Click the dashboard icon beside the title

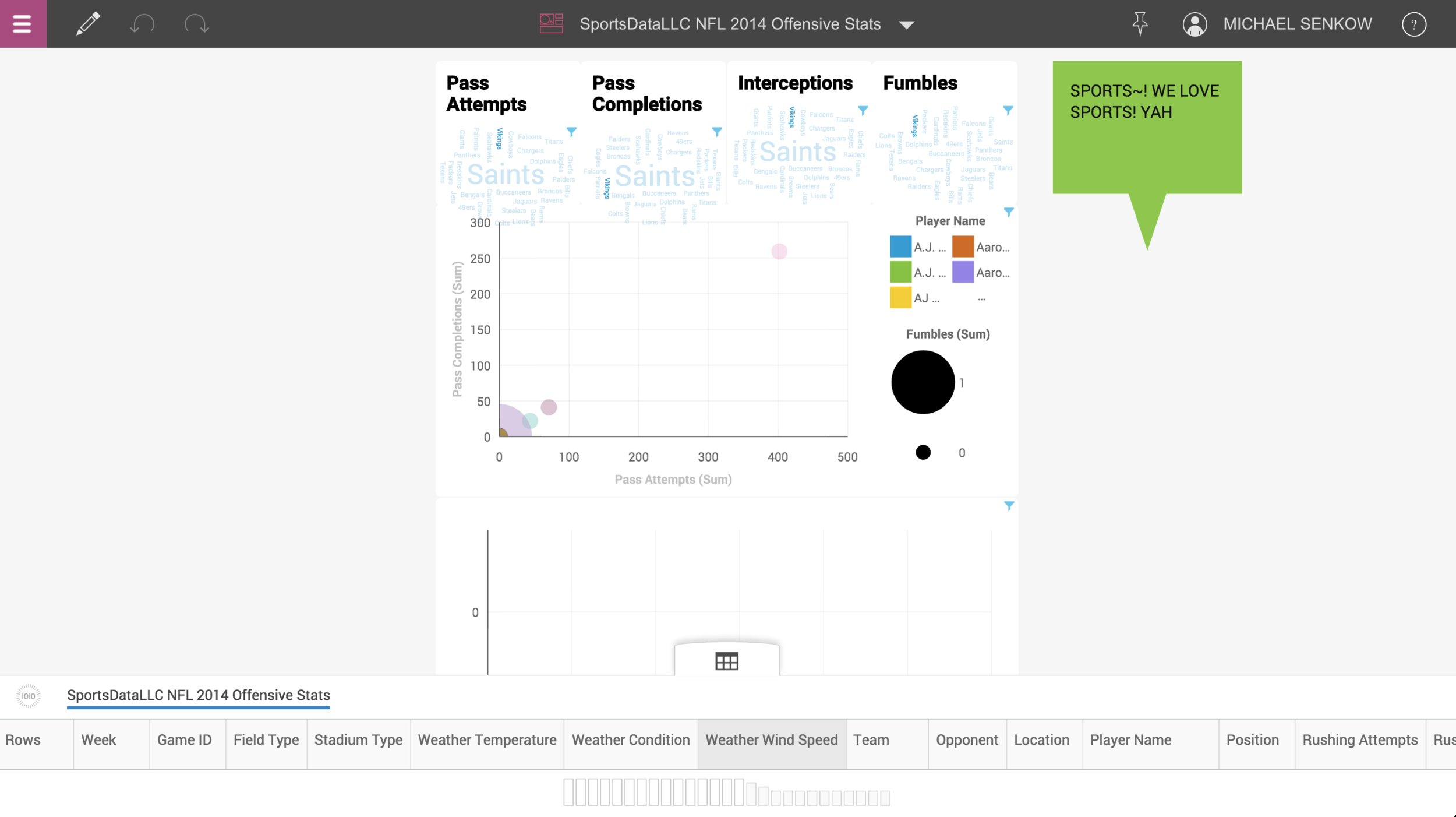[x=551, y=24]
